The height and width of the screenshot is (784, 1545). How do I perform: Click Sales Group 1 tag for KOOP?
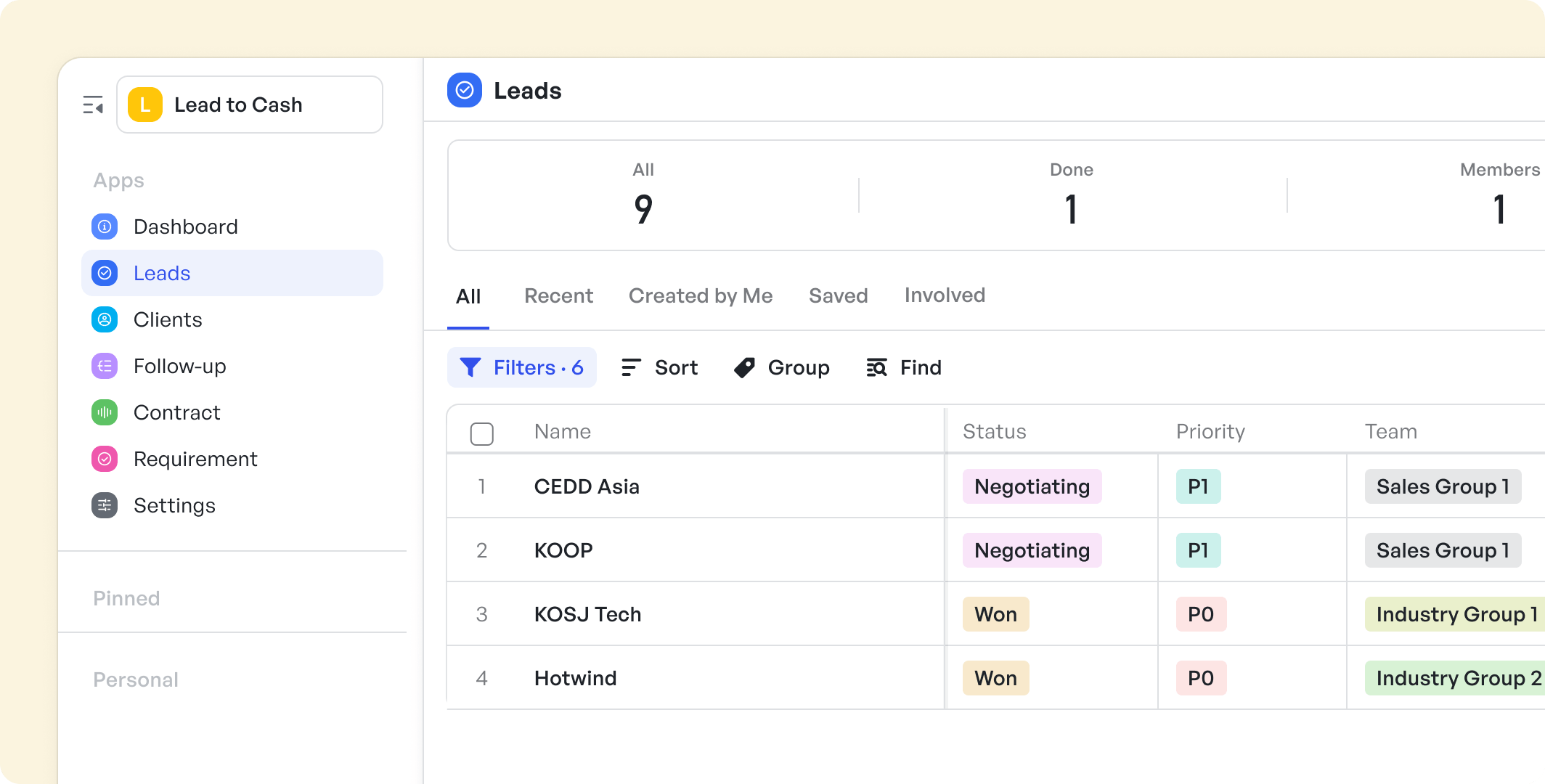click(x=1443, y=550)
